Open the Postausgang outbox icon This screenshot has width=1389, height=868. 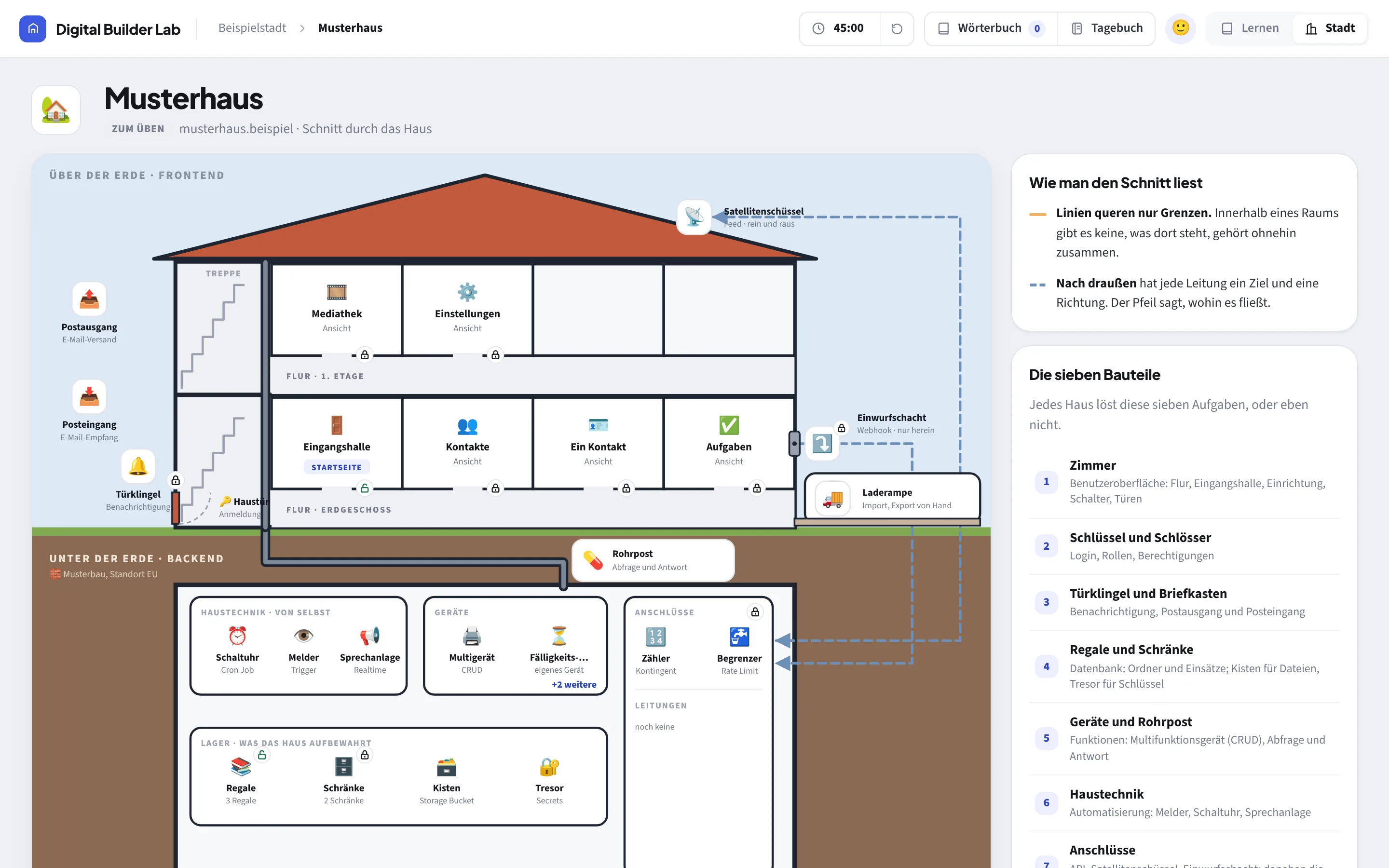pyautogui.click(x=89, y=298)
